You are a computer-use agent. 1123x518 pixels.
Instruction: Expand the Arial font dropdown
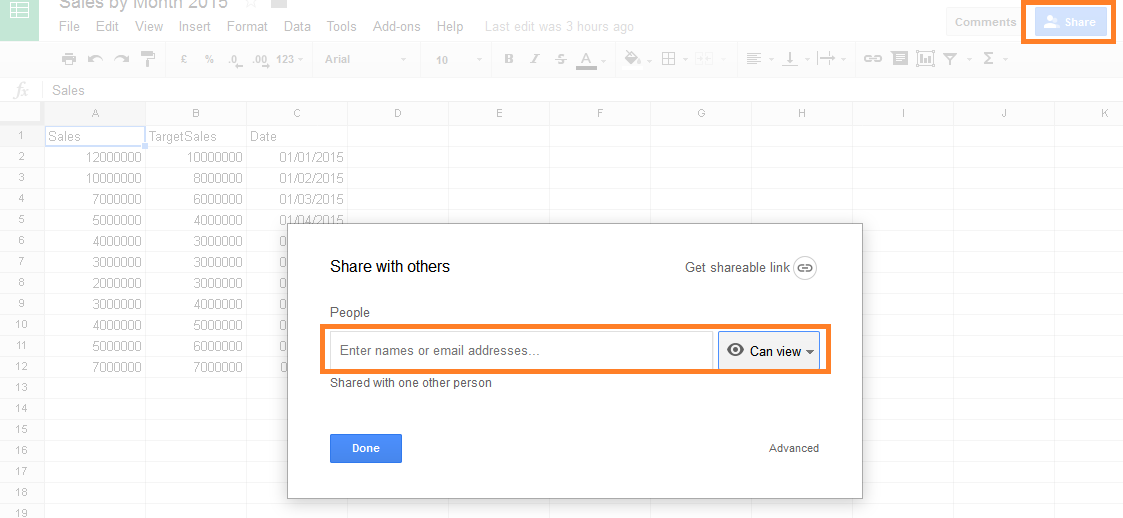coord(365,60)
